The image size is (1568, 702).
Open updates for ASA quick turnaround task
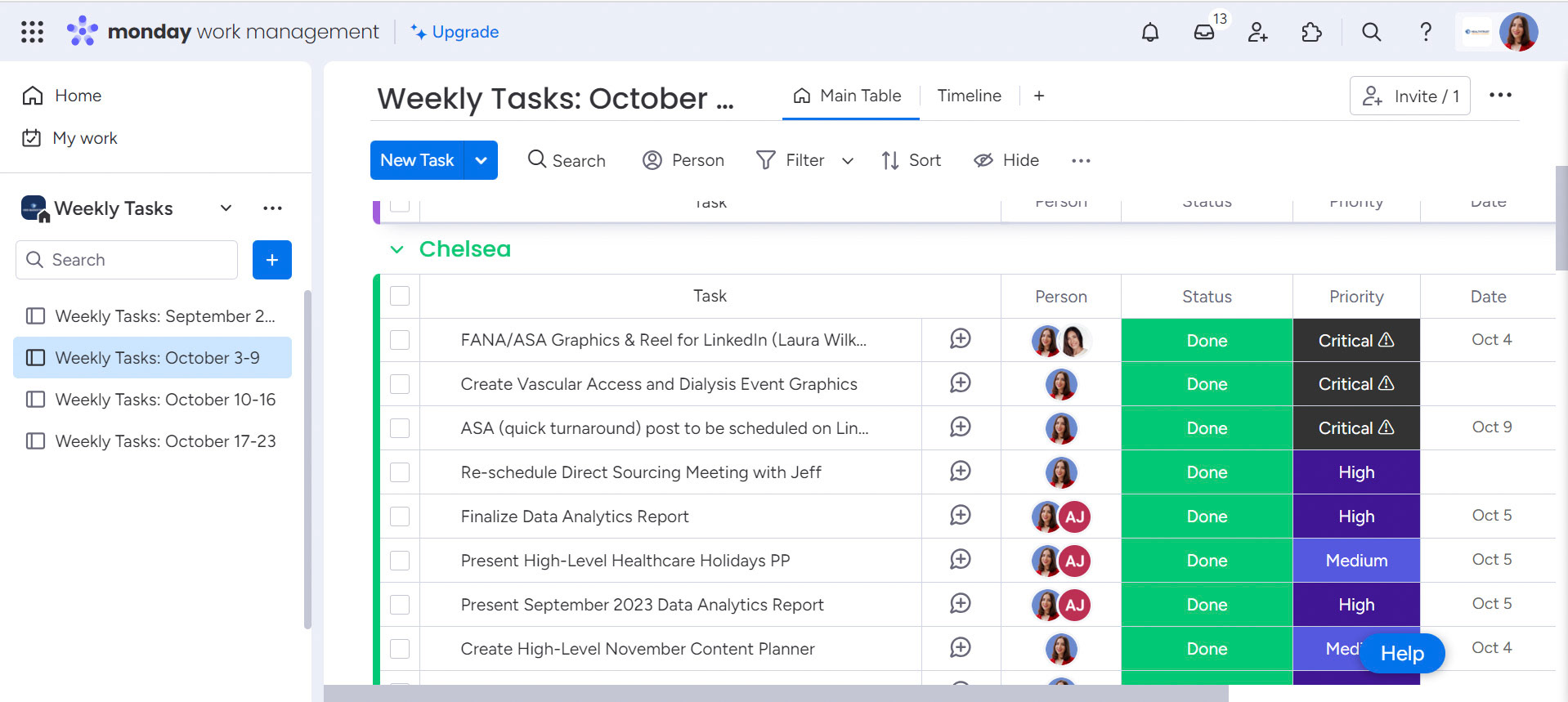[961, 427]
